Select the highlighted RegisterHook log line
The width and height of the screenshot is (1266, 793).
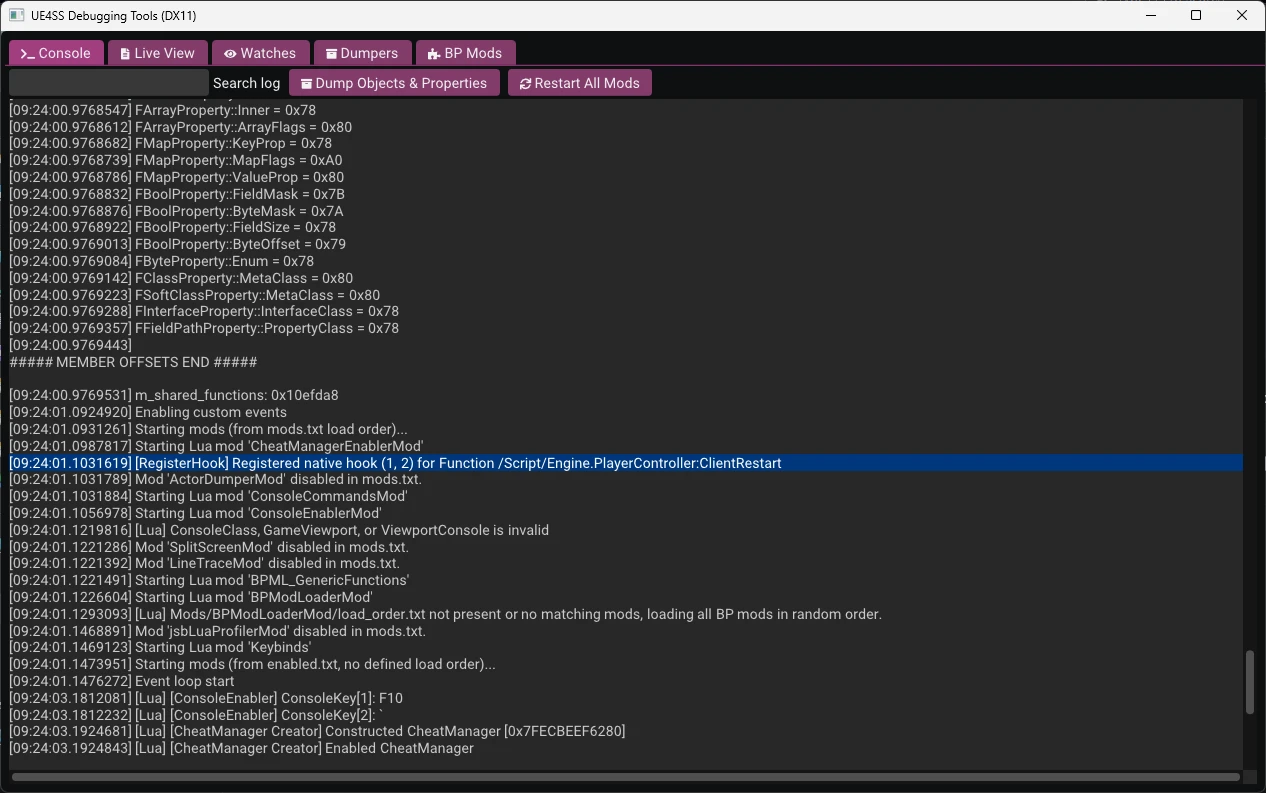(x=458, y=463)
